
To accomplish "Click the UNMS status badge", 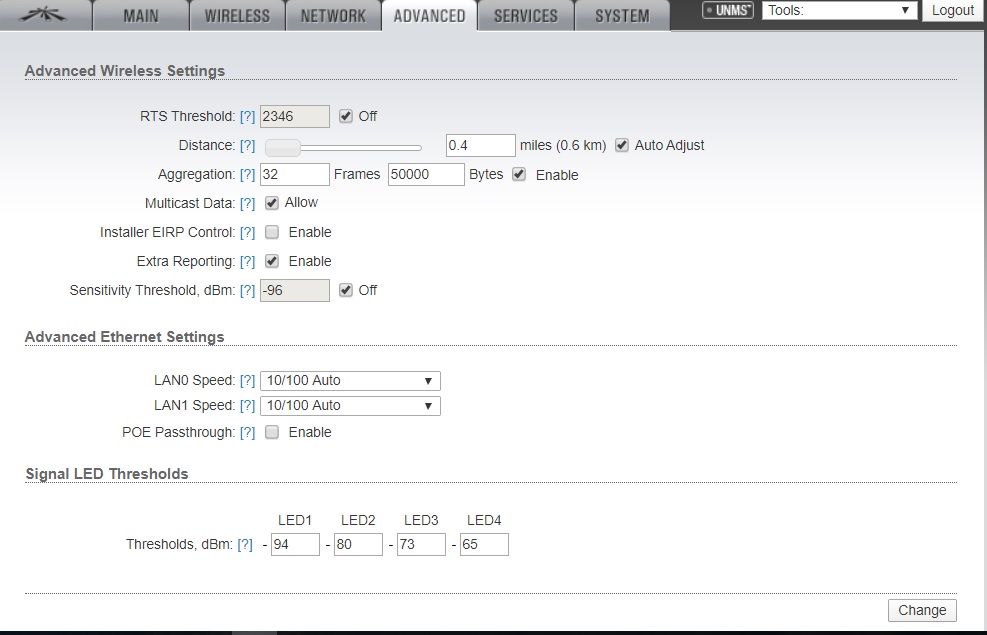I will tap(728, 11).
